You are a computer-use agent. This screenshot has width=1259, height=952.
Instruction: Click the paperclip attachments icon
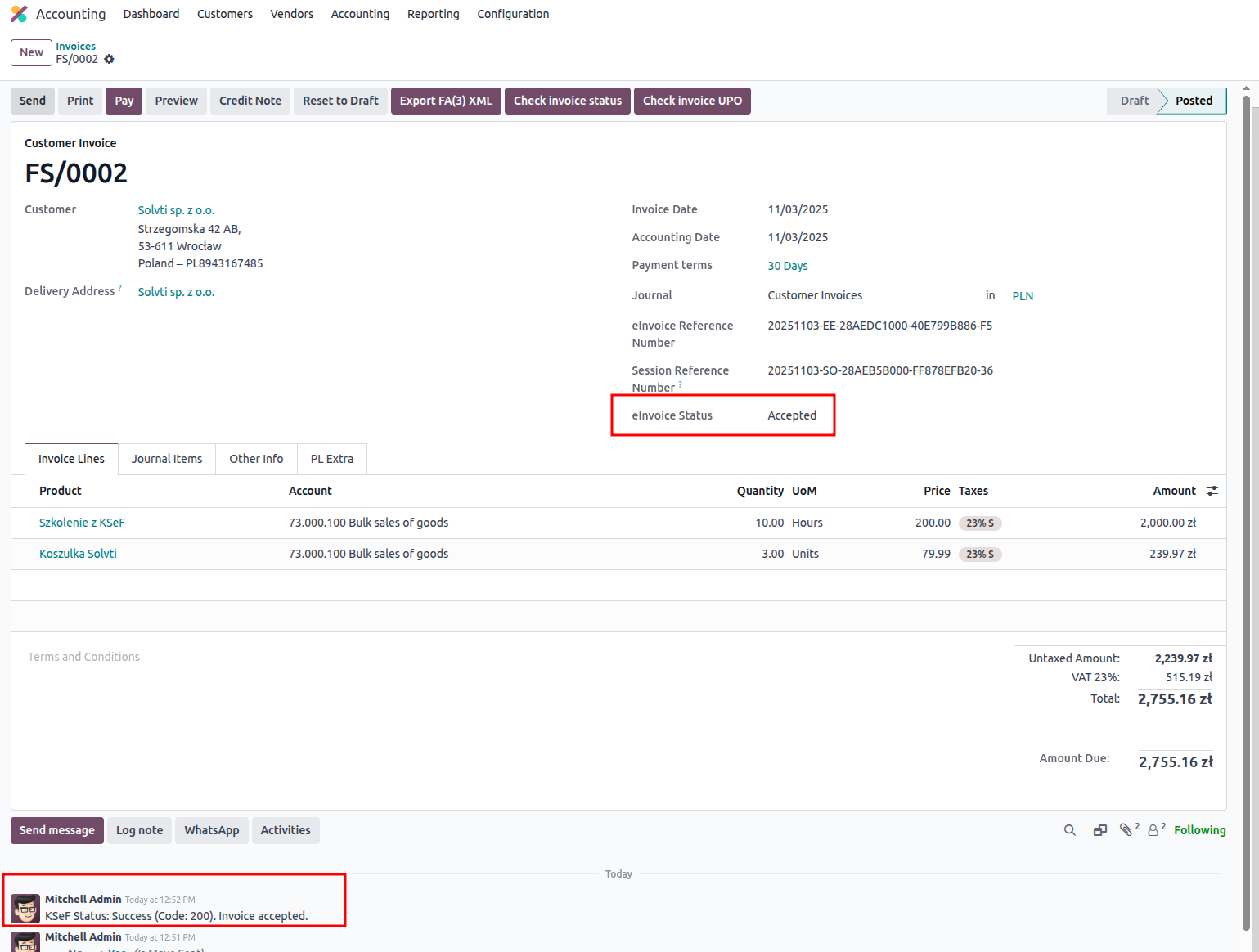[x=1126, y=830]
